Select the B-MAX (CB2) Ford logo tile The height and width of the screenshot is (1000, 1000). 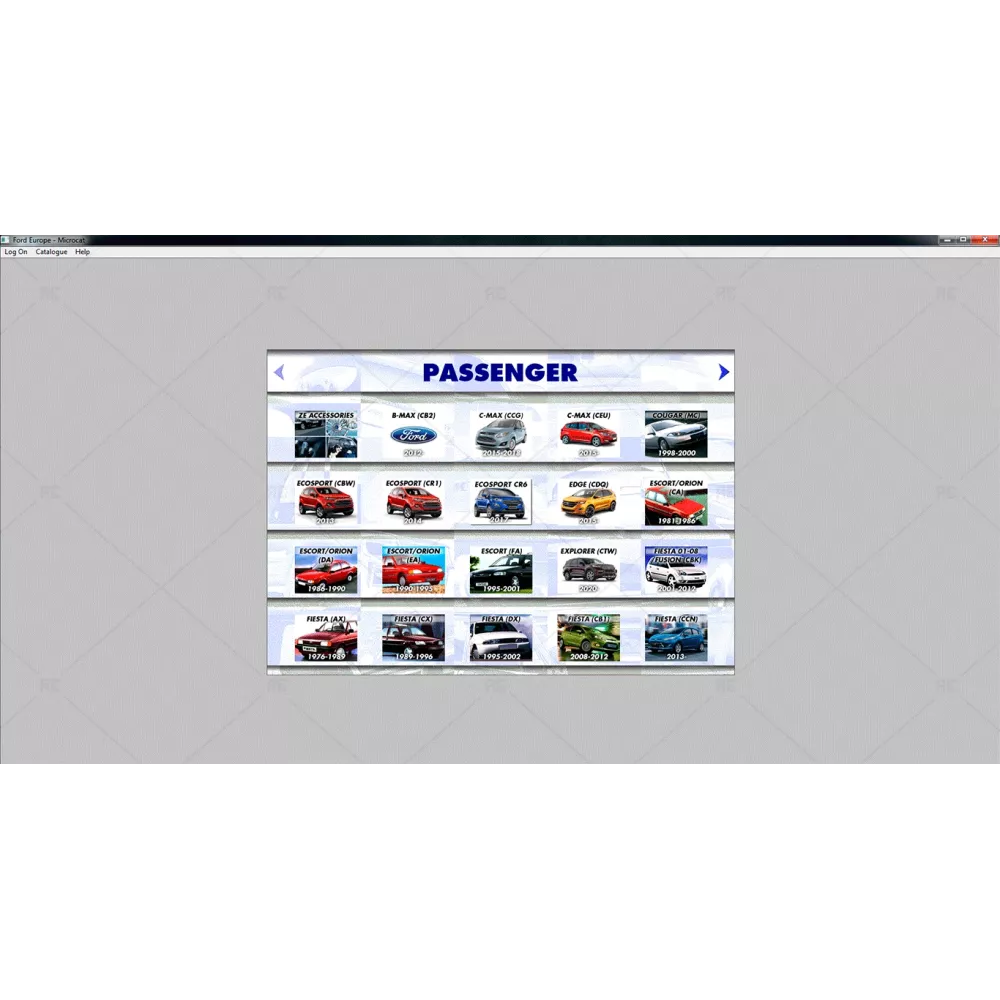coord(413,435)
